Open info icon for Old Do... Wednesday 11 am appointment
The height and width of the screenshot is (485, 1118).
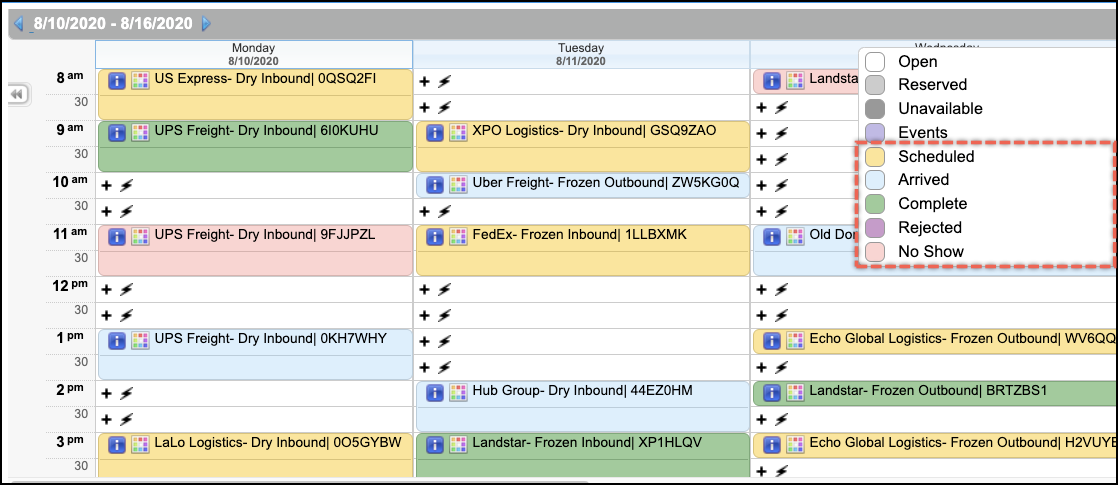click(773, 236)
